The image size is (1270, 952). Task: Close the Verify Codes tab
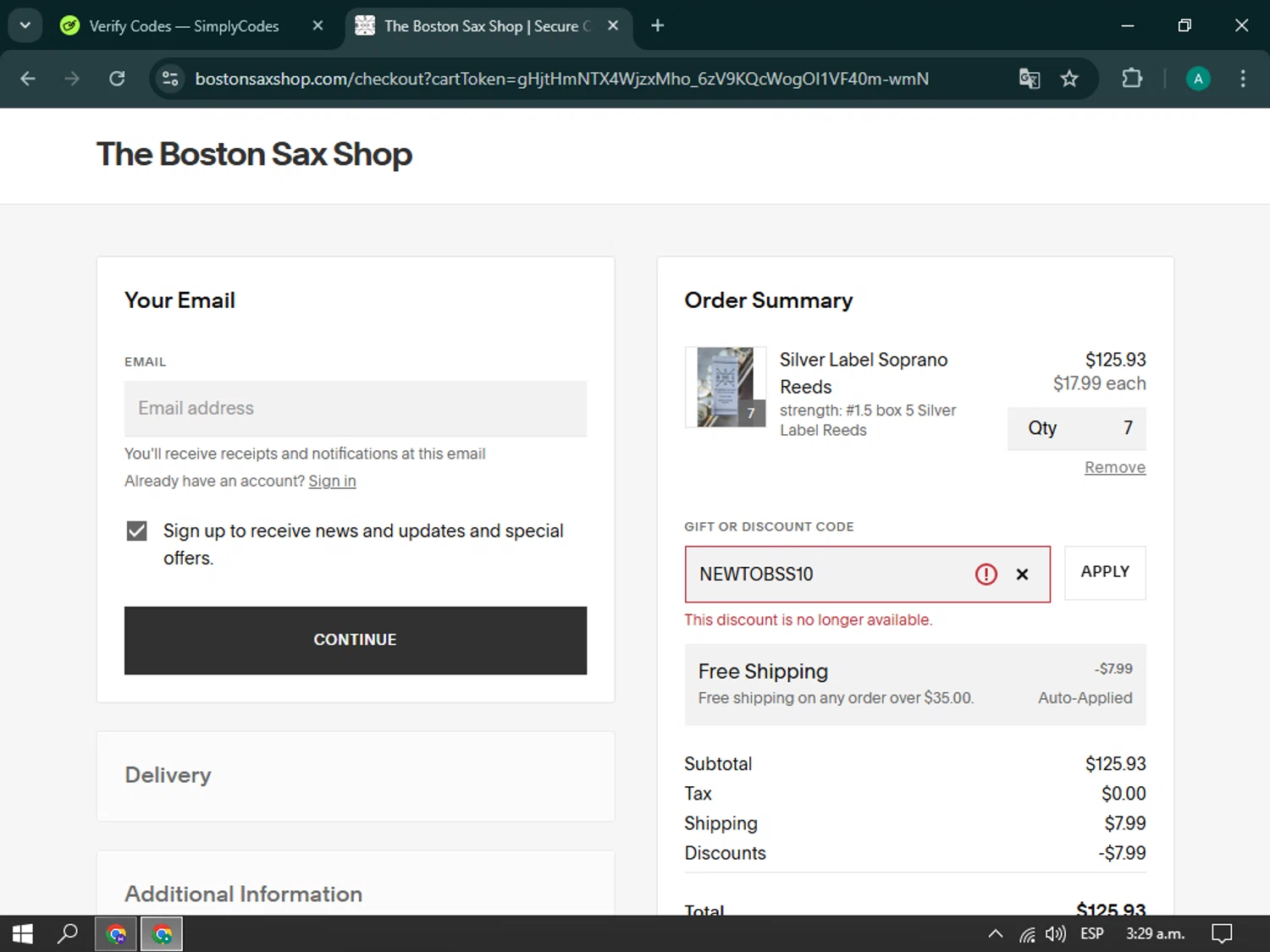tap(317, 25)
